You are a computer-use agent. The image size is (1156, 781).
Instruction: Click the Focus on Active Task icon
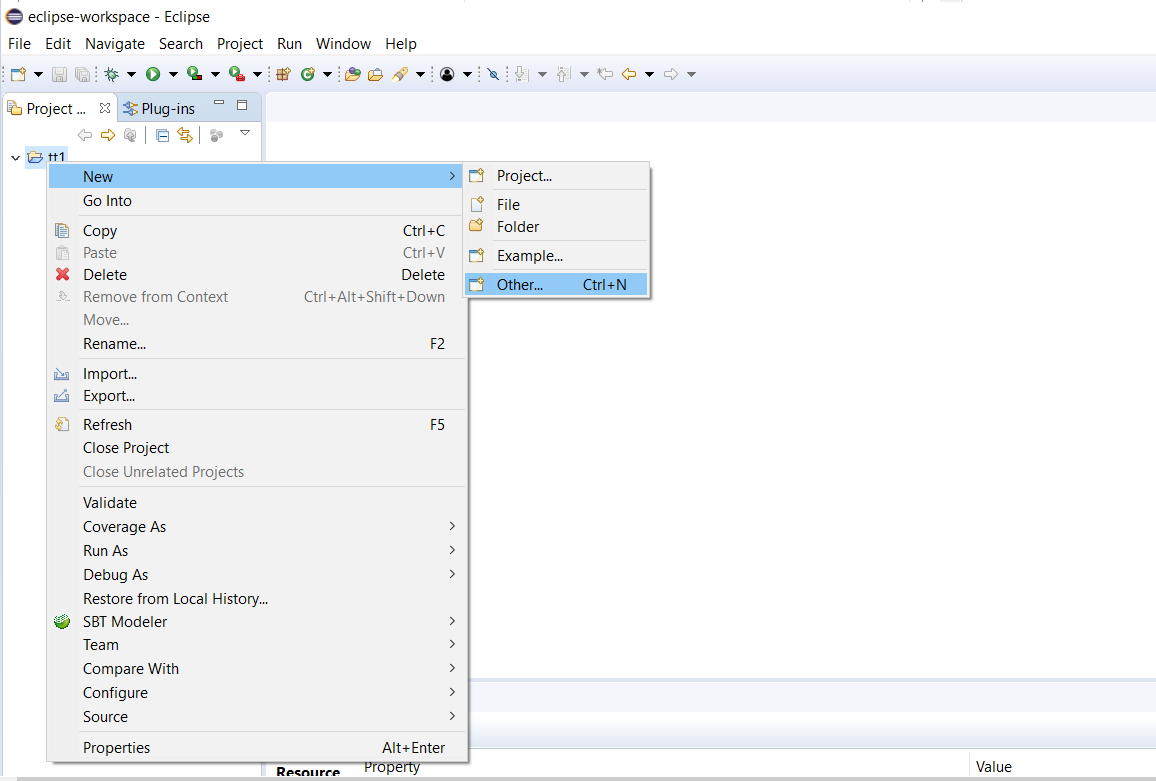pos(217,136)
